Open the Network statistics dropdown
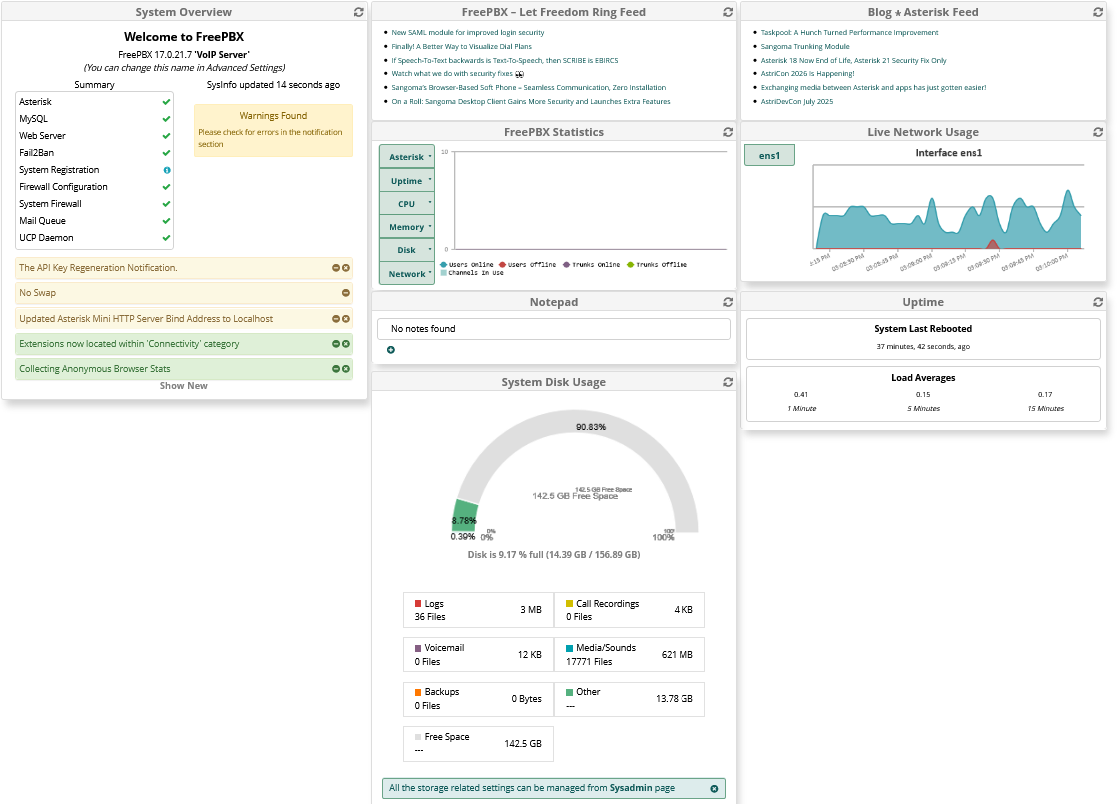1118x804 pixels. click(x=407, y=273)
